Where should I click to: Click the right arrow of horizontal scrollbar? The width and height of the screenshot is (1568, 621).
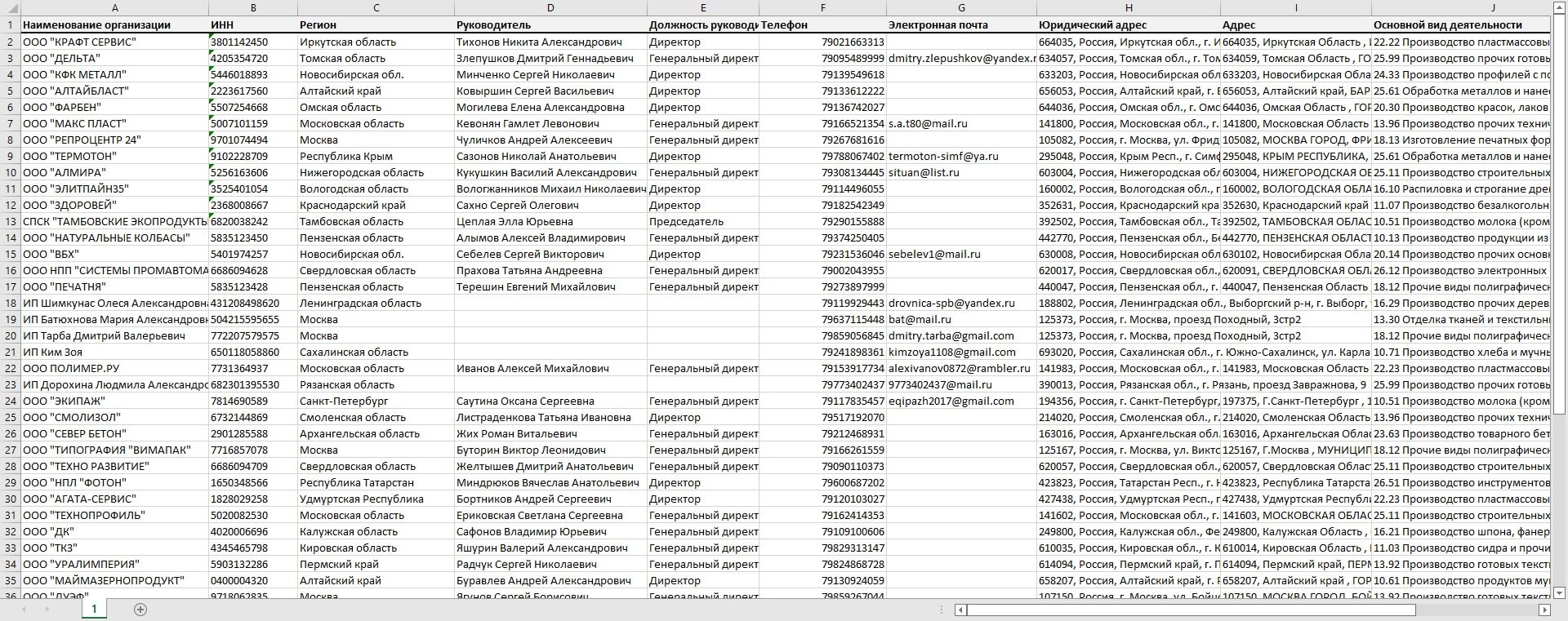(x=1544, y=610)
